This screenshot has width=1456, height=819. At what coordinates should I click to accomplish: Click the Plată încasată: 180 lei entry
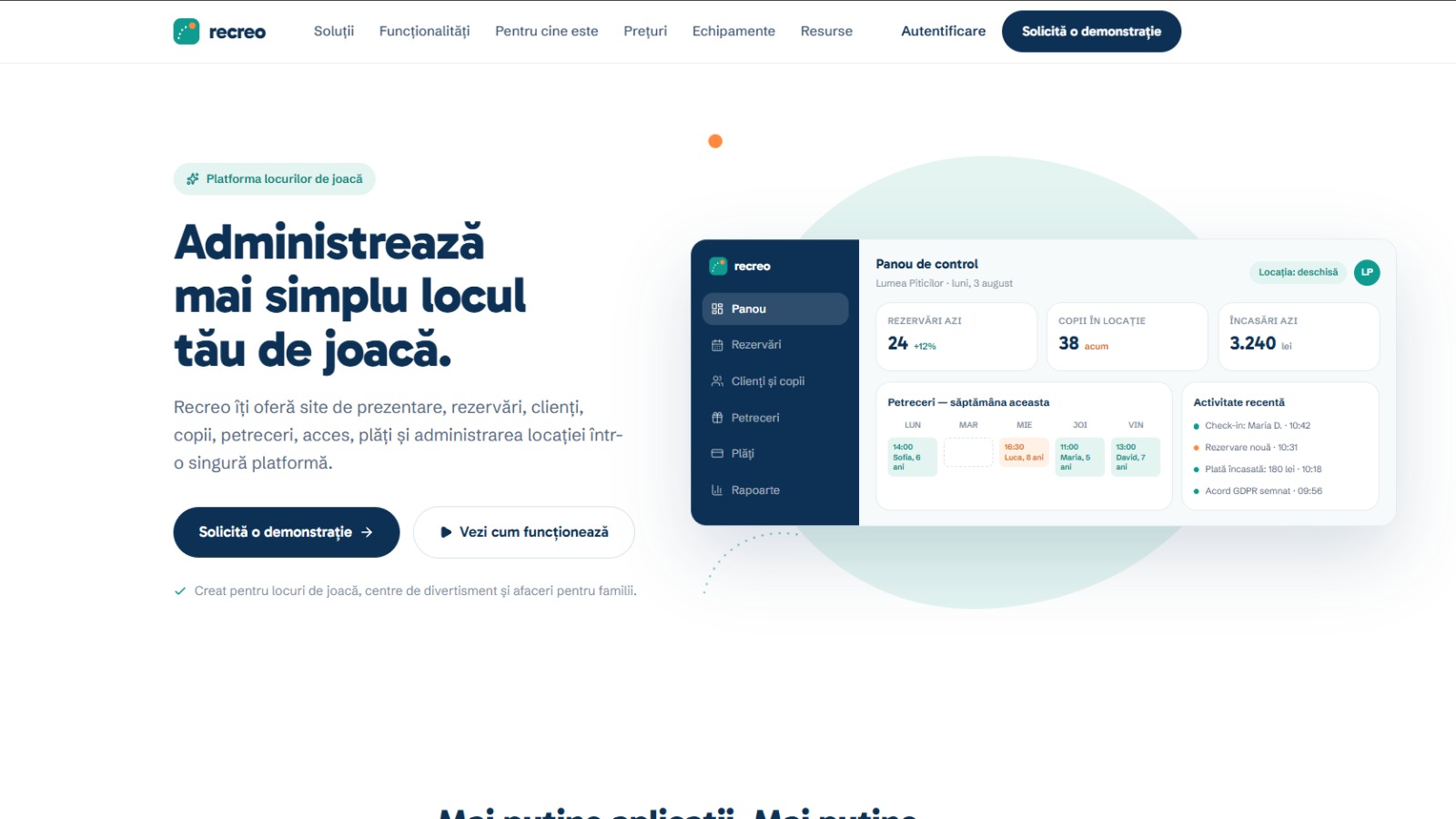tap(1258, 470)
